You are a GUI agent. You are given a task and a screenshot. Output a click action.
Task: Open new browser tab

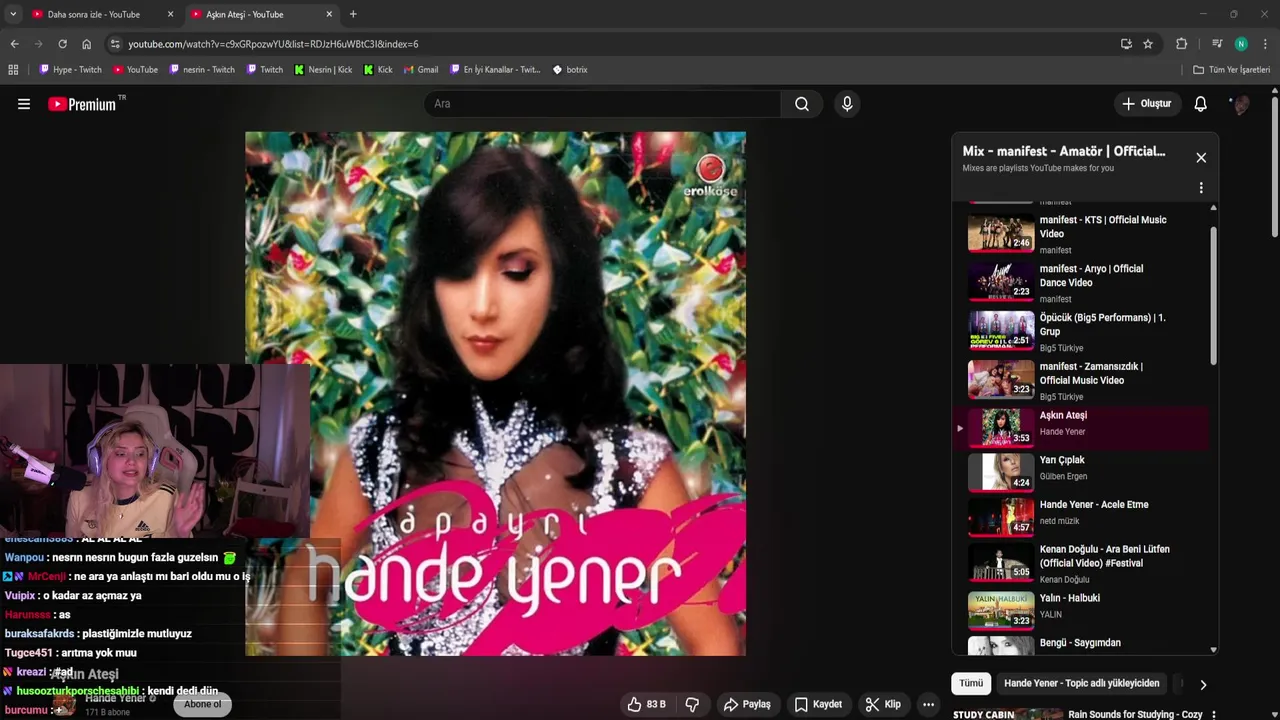pyautogui.click(x=353, y=14)
